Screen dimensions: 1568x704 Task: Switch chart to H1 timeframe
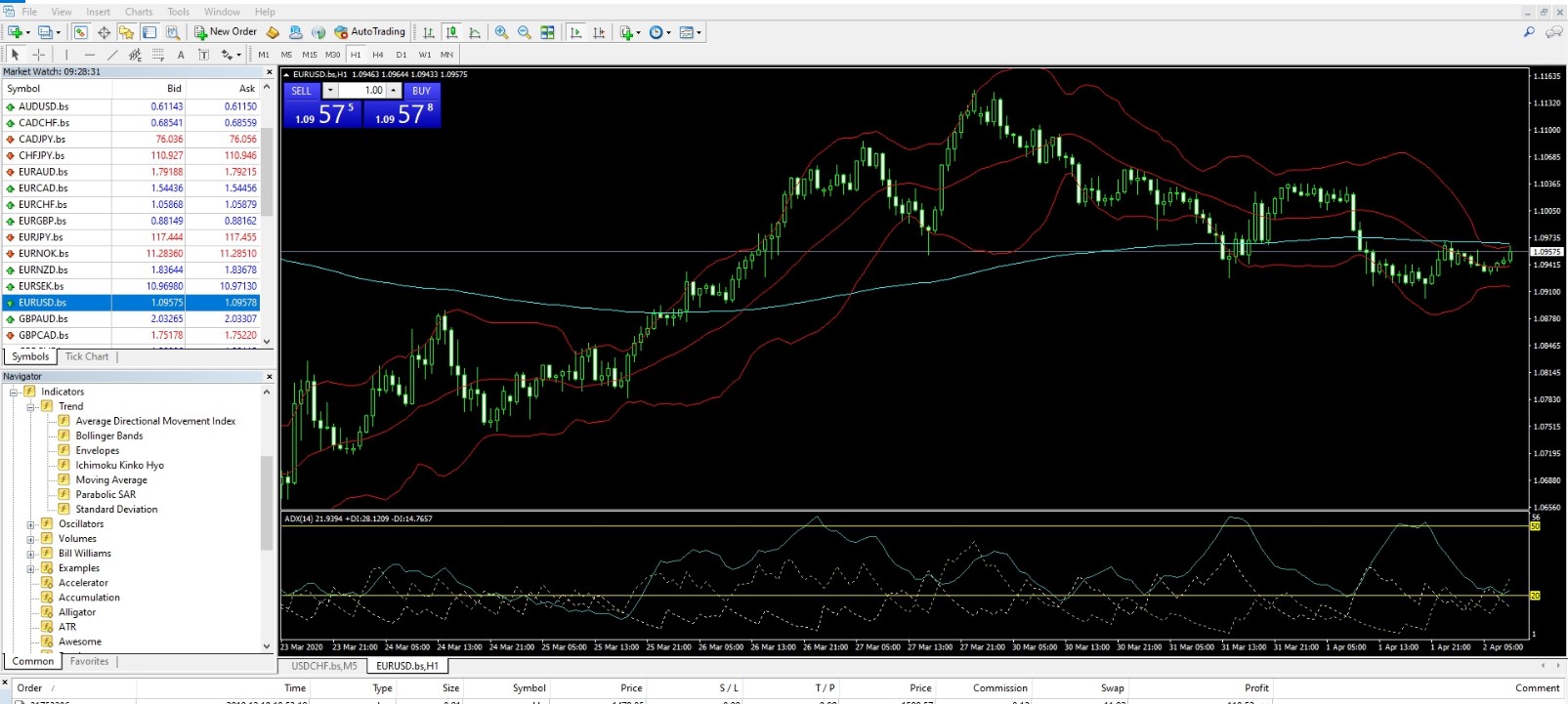coord(356,55)
